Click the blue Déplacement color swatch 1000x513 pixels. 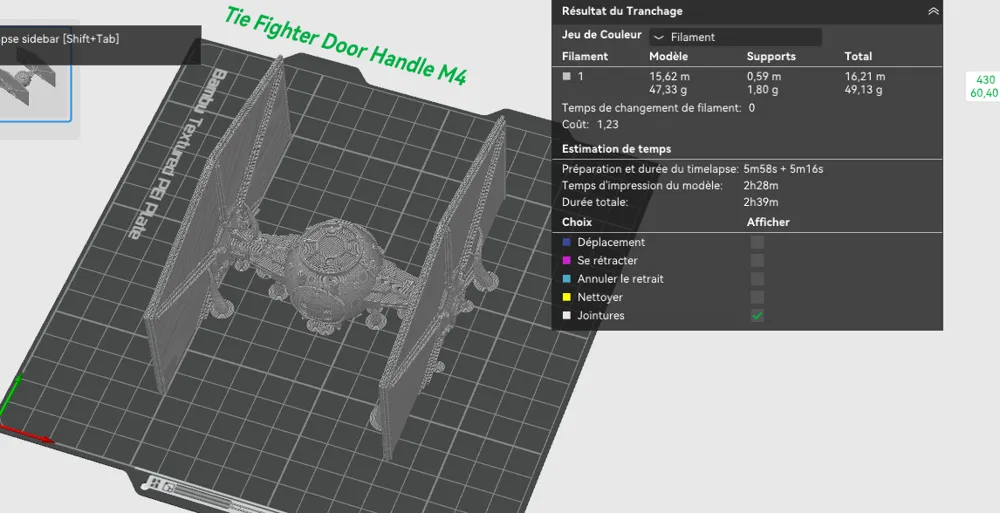pyautogui.click(x=566, y=242)
